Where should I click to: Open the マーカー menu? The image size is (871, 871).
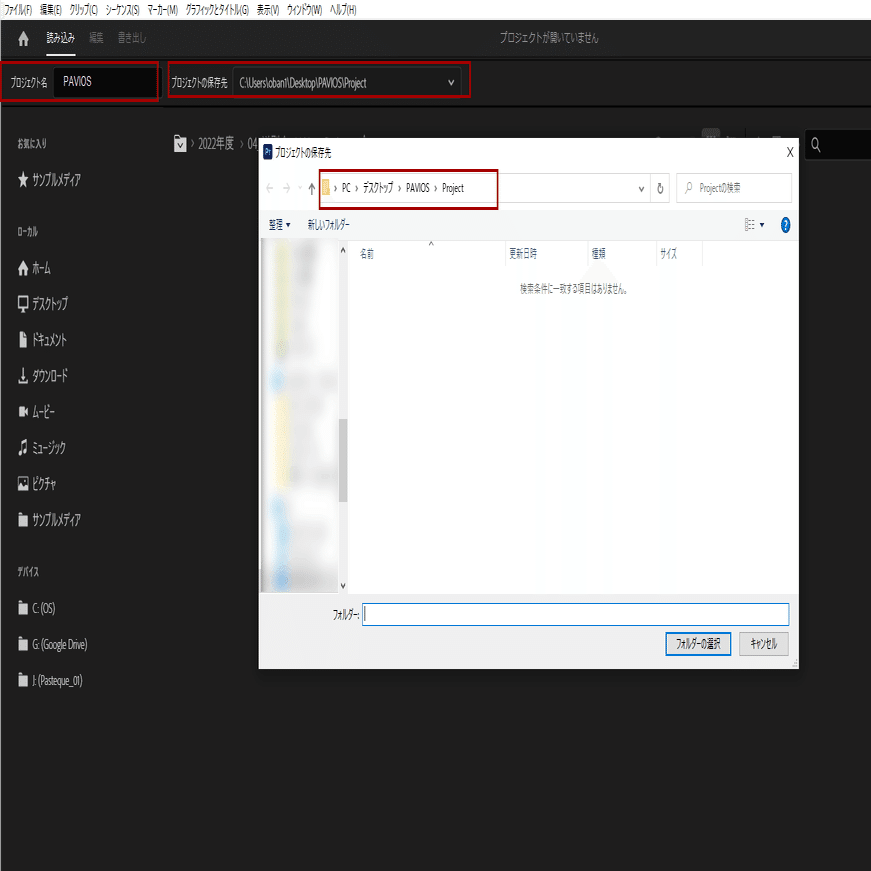point(163,9)
